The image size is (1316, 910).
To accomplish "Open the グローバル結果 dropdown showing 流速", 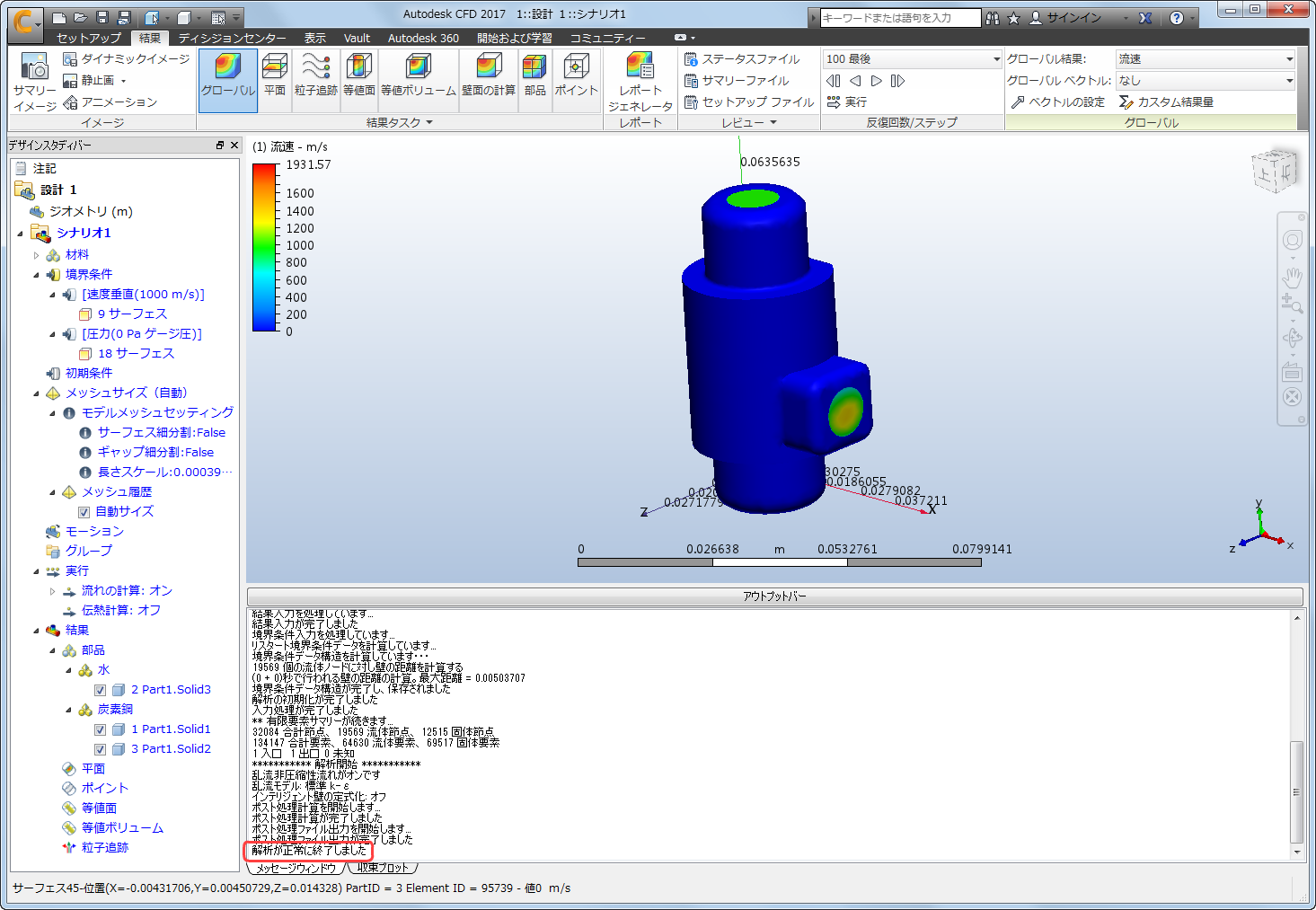I will coord(1206,59).
